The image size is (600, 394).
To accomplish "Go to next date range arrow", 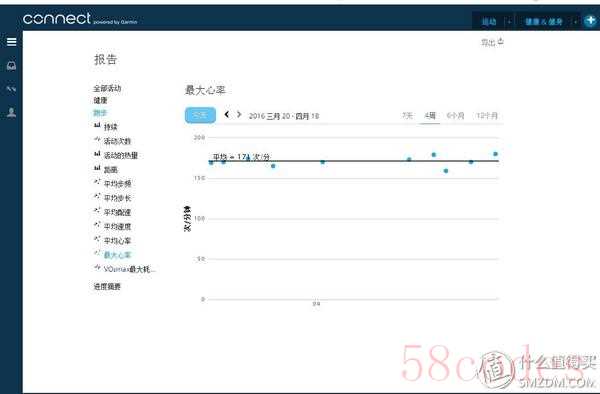I will click(x=239, y=114).
